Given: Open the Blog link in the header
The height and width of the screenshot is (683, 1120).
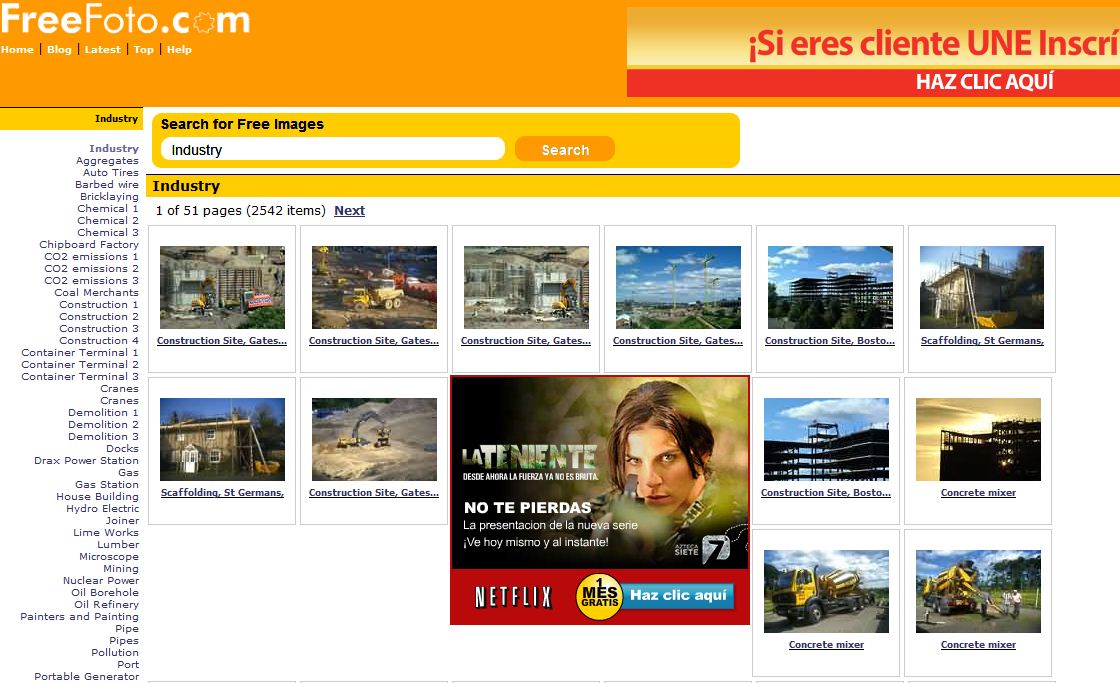Looking at the screenshot, I should [59, 49].
